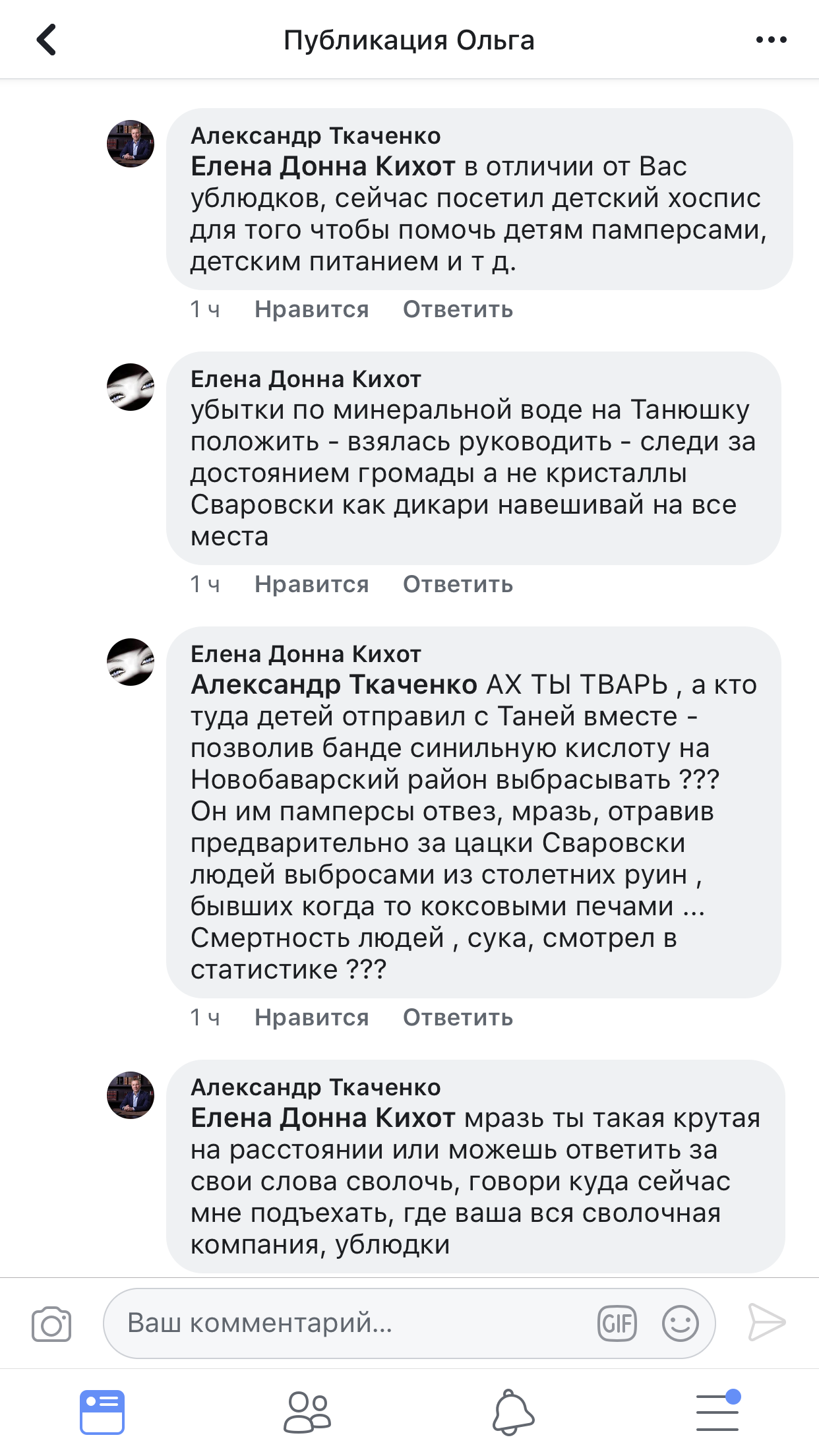Image resolution: width=819 pixels, height=1456 pixels.
Task: Reply to the comment about Сваровски кристаллы
Action: click(458, 584)
